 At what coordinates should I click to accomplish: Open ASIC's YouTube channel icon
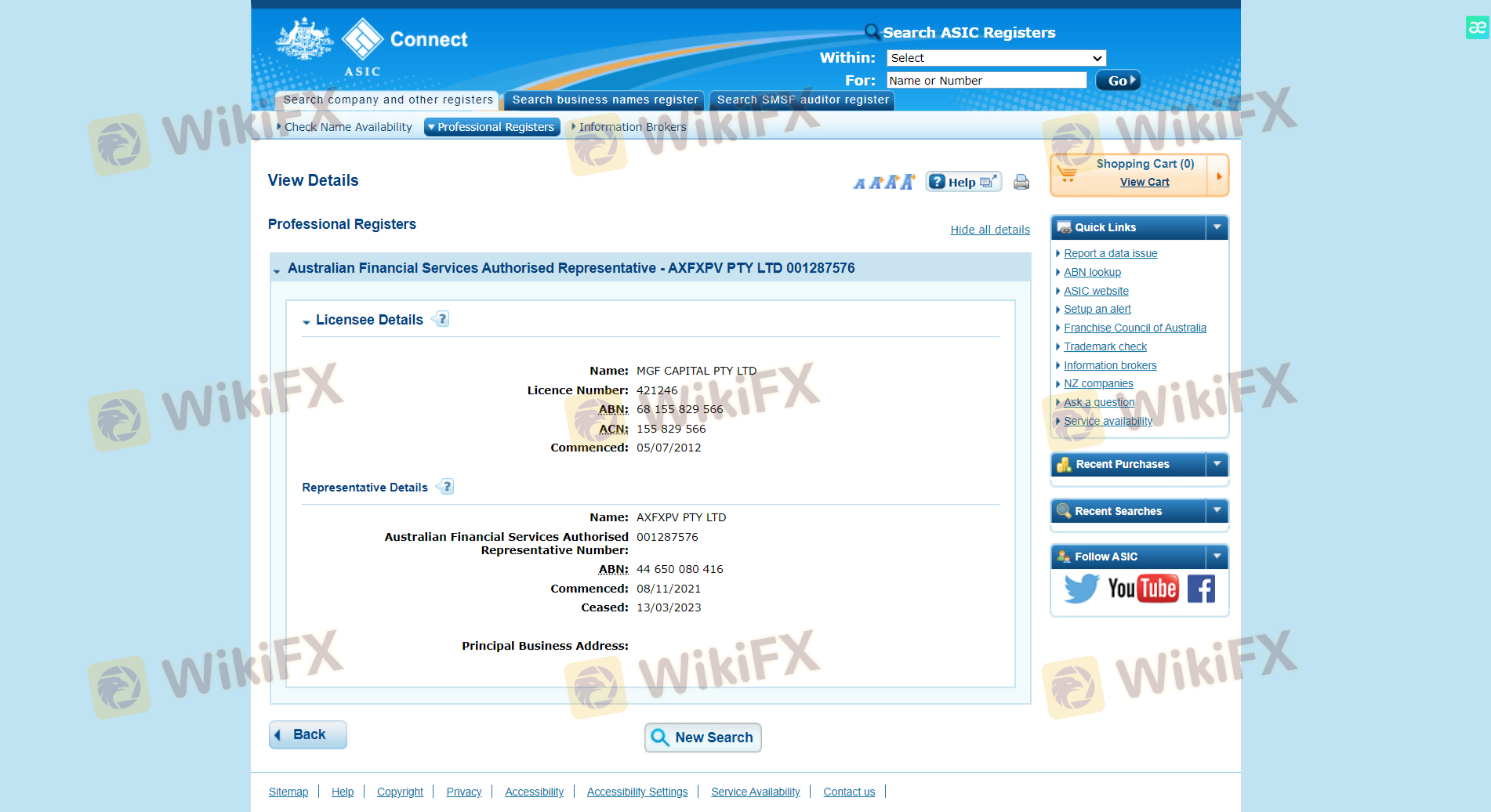pos(1142,588)
